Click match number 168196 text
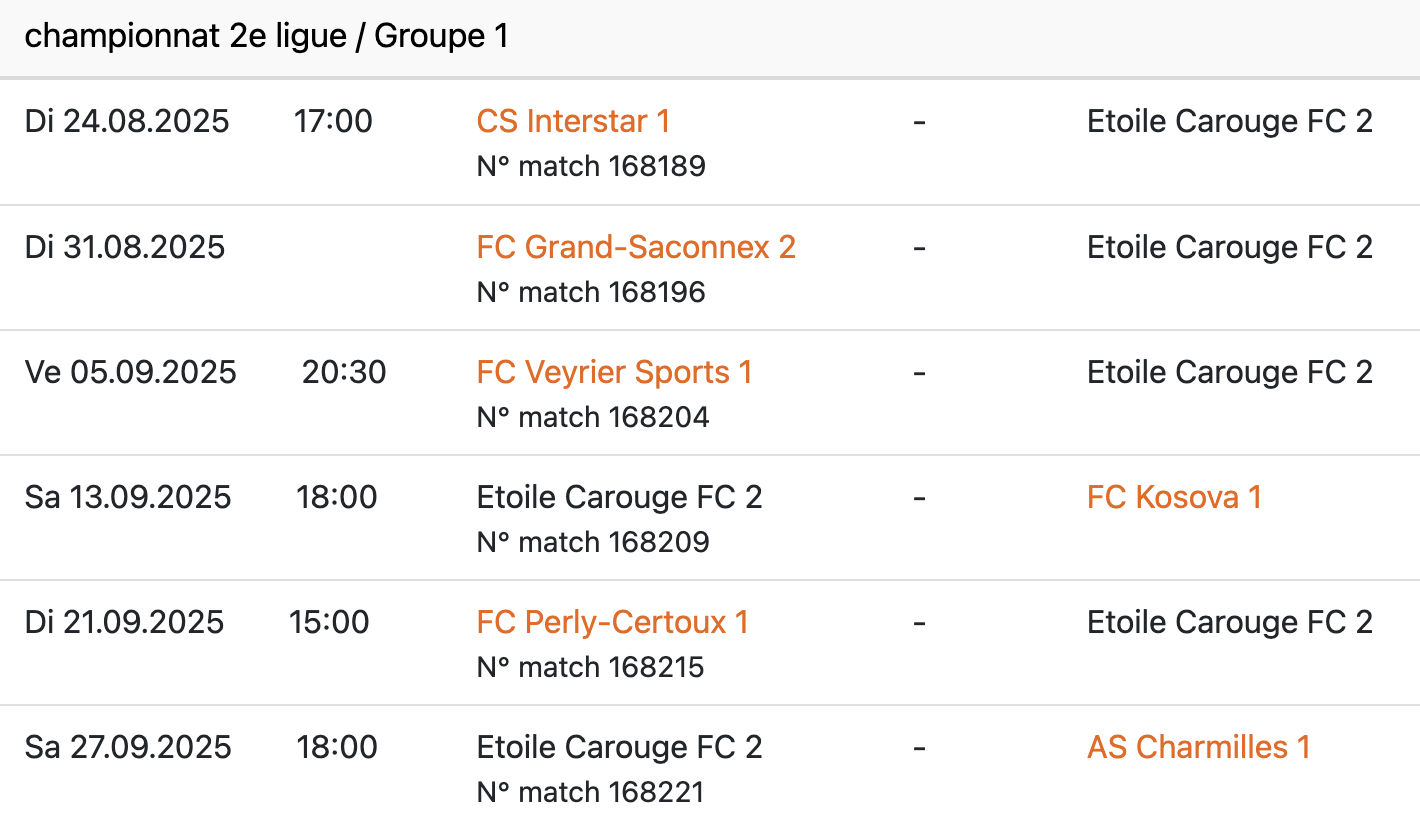Image resolution: width=1420 pixels, height=826 pixels. [x=591, y=292]
